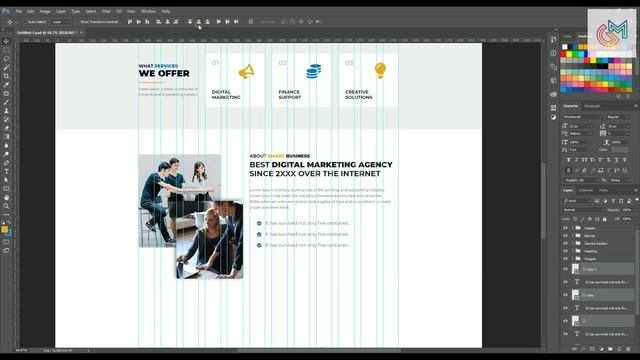Open the Auto-Select Layer dropdown
Screen dimensions: 640x360
tap(60, 22)
